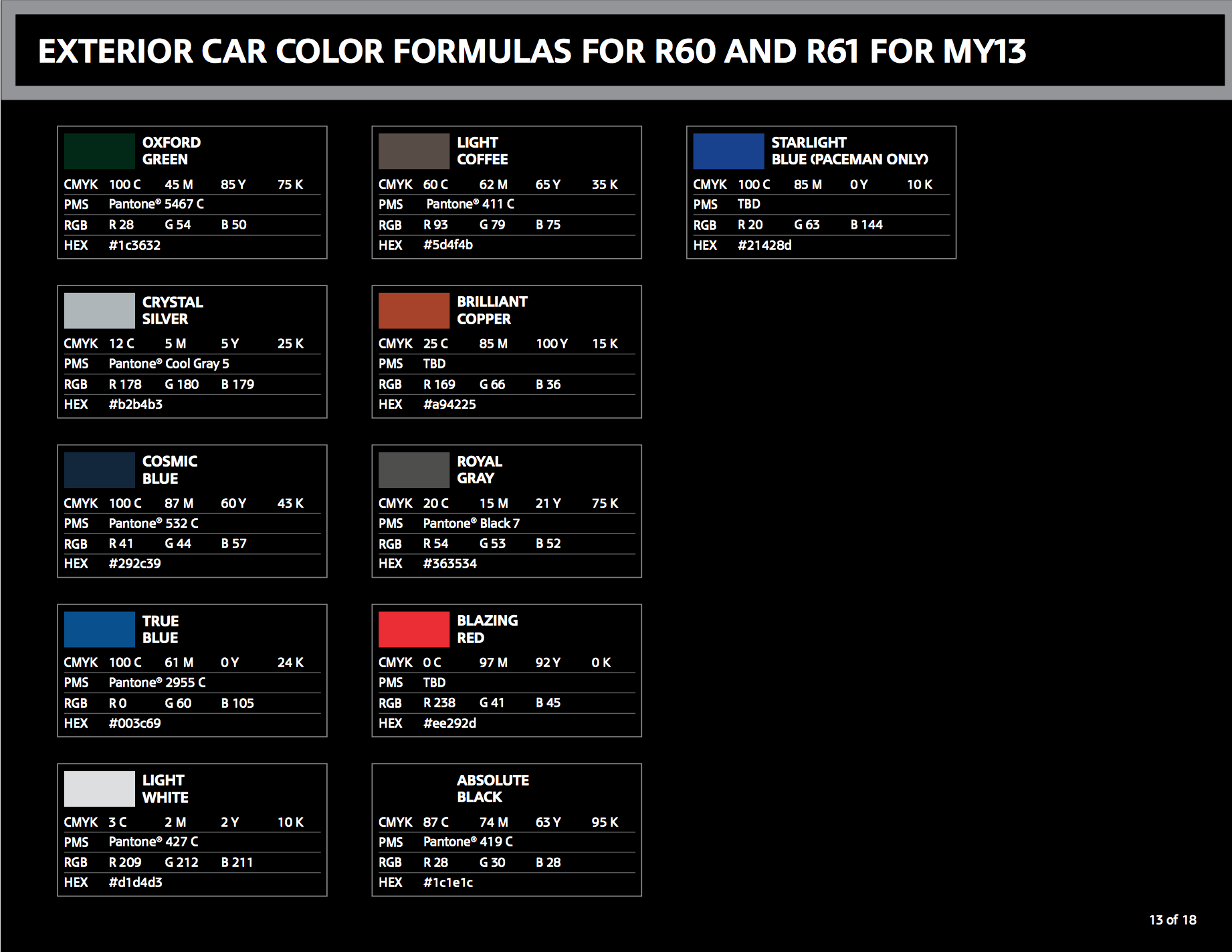The width and height of the screenshot is (1232, 952).
Task: Select Pantone 5467 C text
Action: (157, 204)
